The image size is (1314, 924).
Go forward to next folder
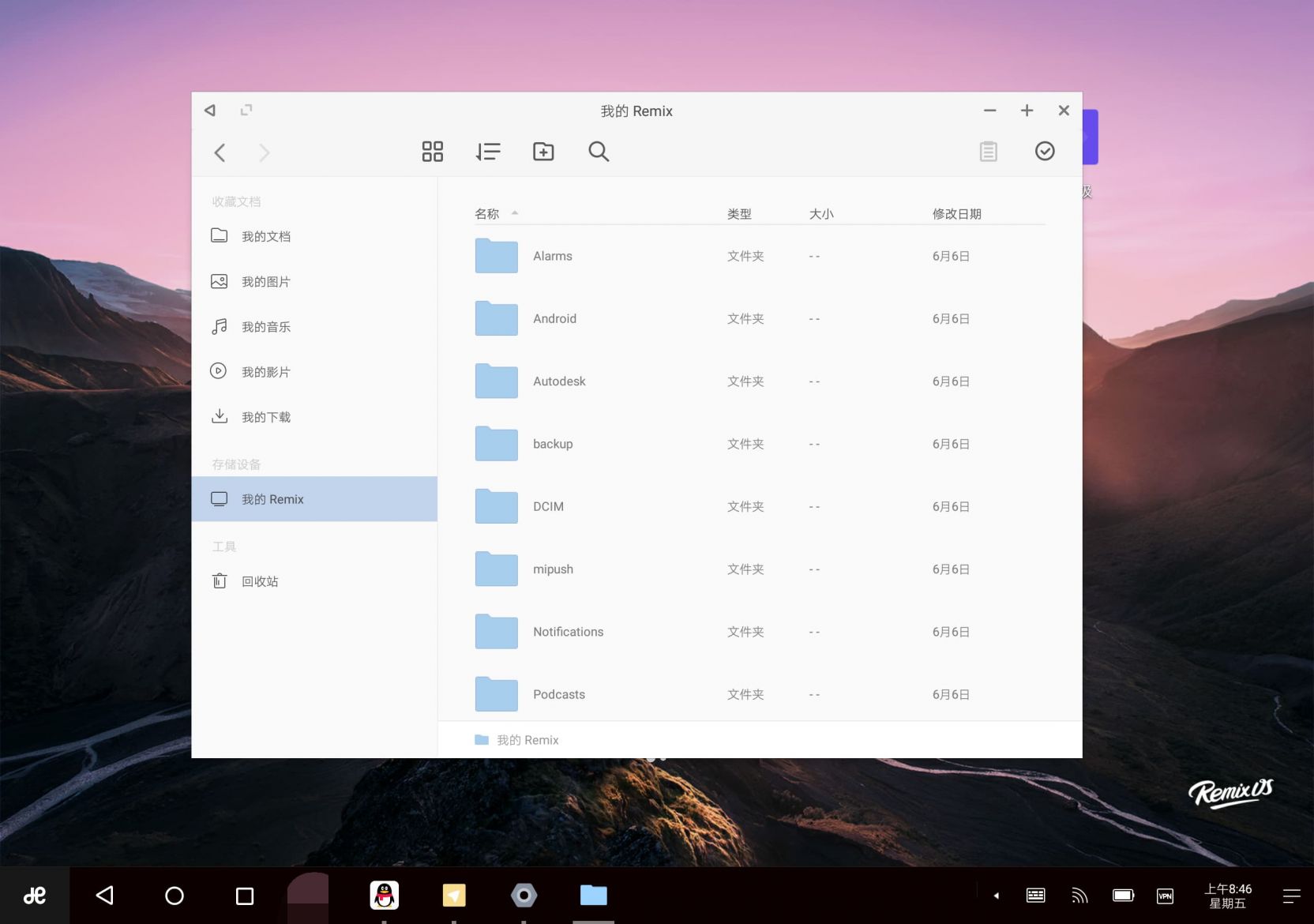[x=265, y=152]
